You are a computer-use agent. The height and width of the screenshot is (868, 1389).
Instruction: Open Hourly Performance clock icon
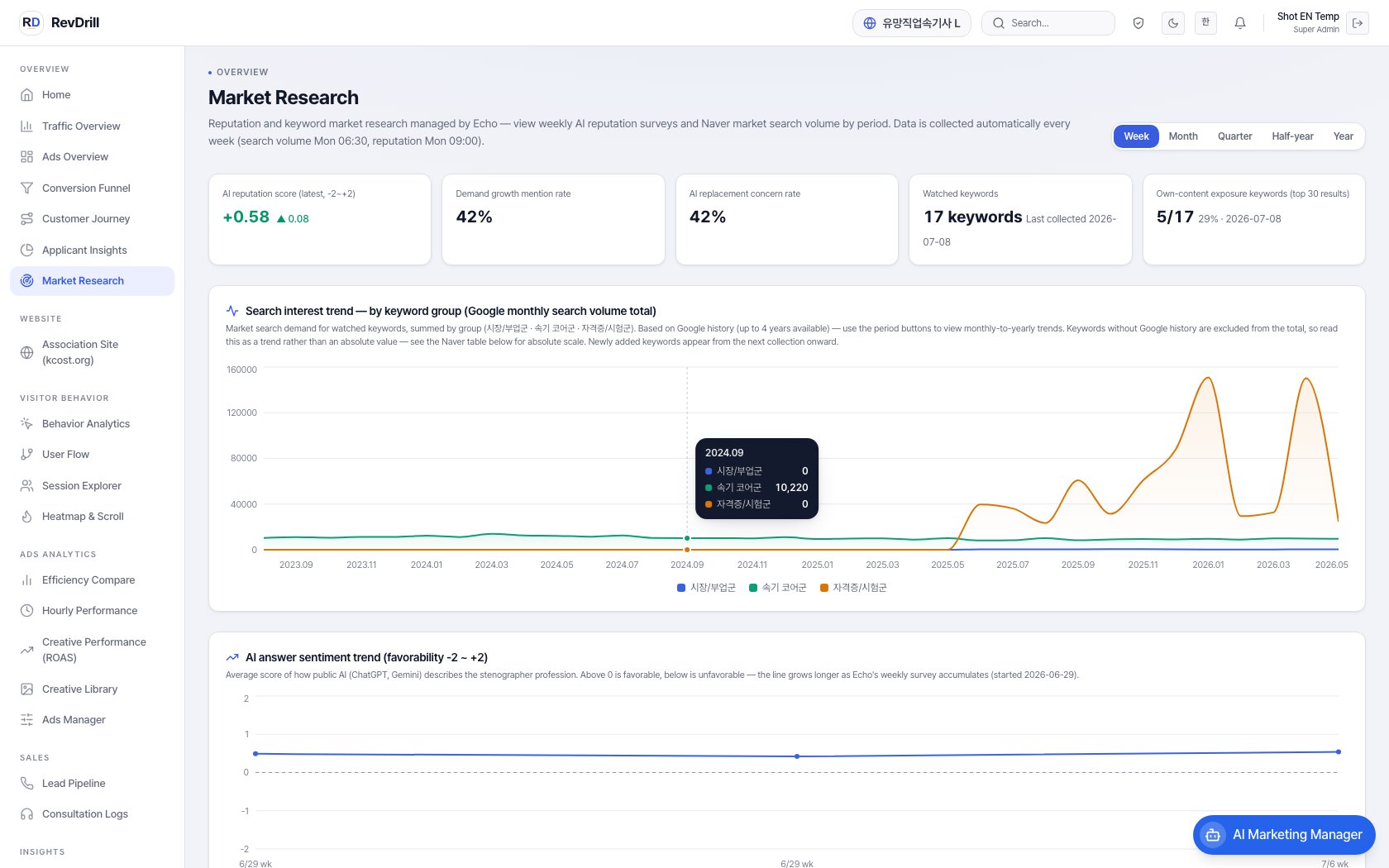pos(27,611)
